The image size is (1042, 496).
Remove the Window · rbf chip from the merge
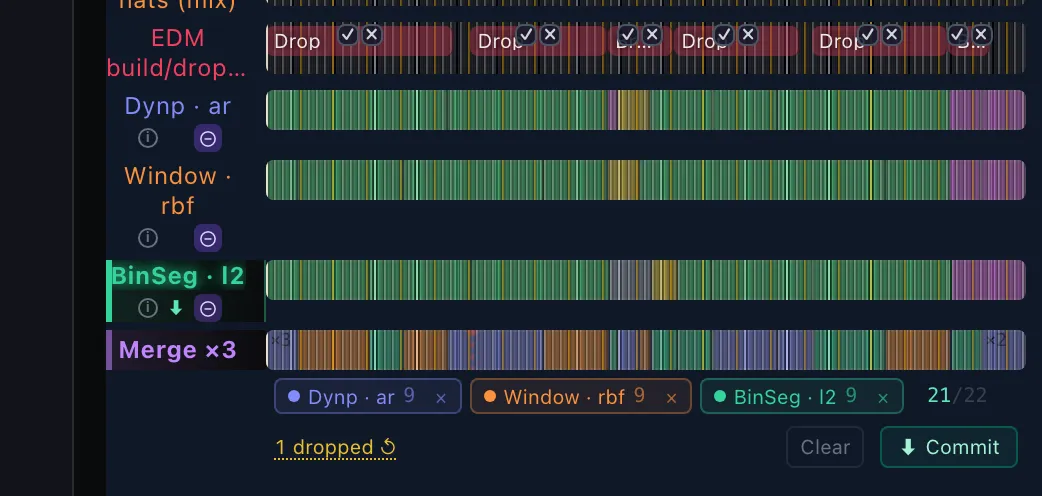point(671,398)
